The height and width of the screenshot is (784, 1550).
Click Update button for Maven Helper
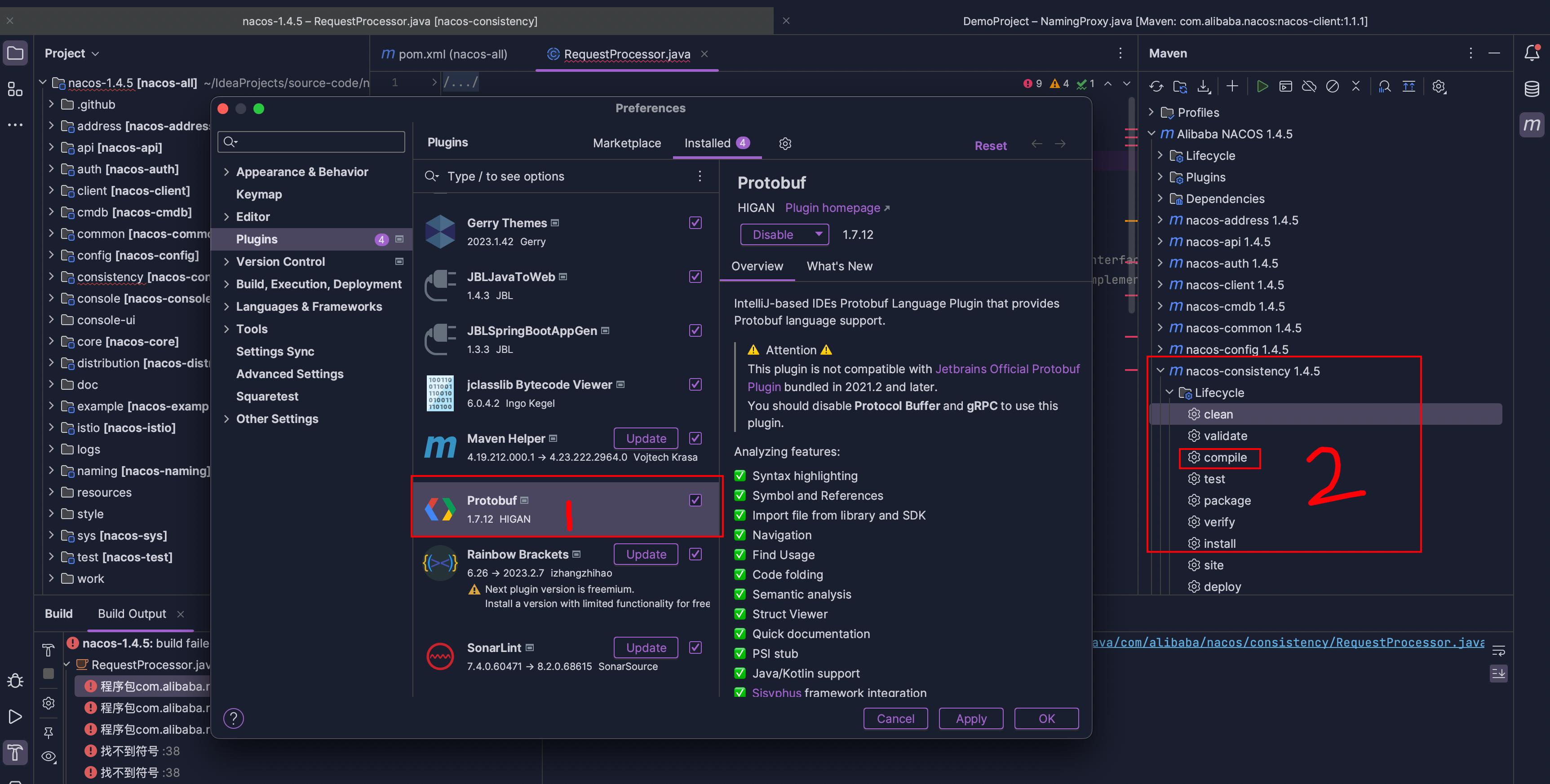(x=646, y=438)
